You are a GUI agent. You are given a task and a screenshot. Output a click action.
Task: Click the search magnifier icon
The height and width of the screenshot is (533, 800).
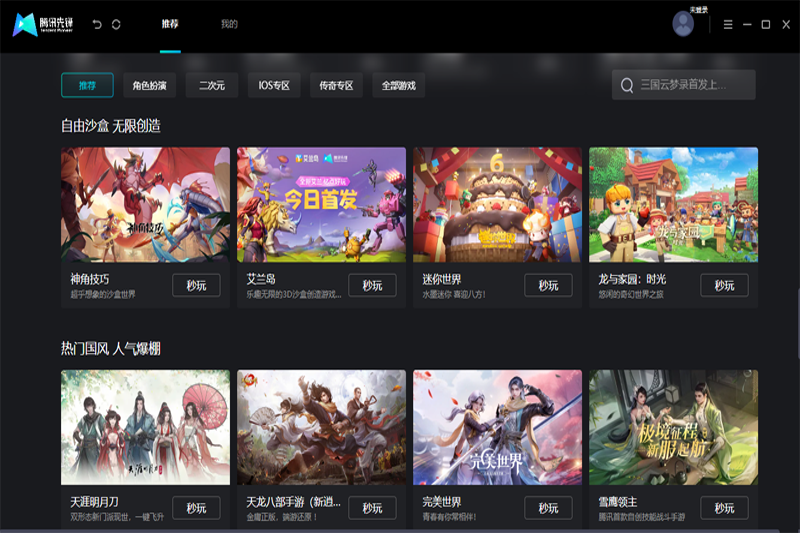click(x=627, y=85)
